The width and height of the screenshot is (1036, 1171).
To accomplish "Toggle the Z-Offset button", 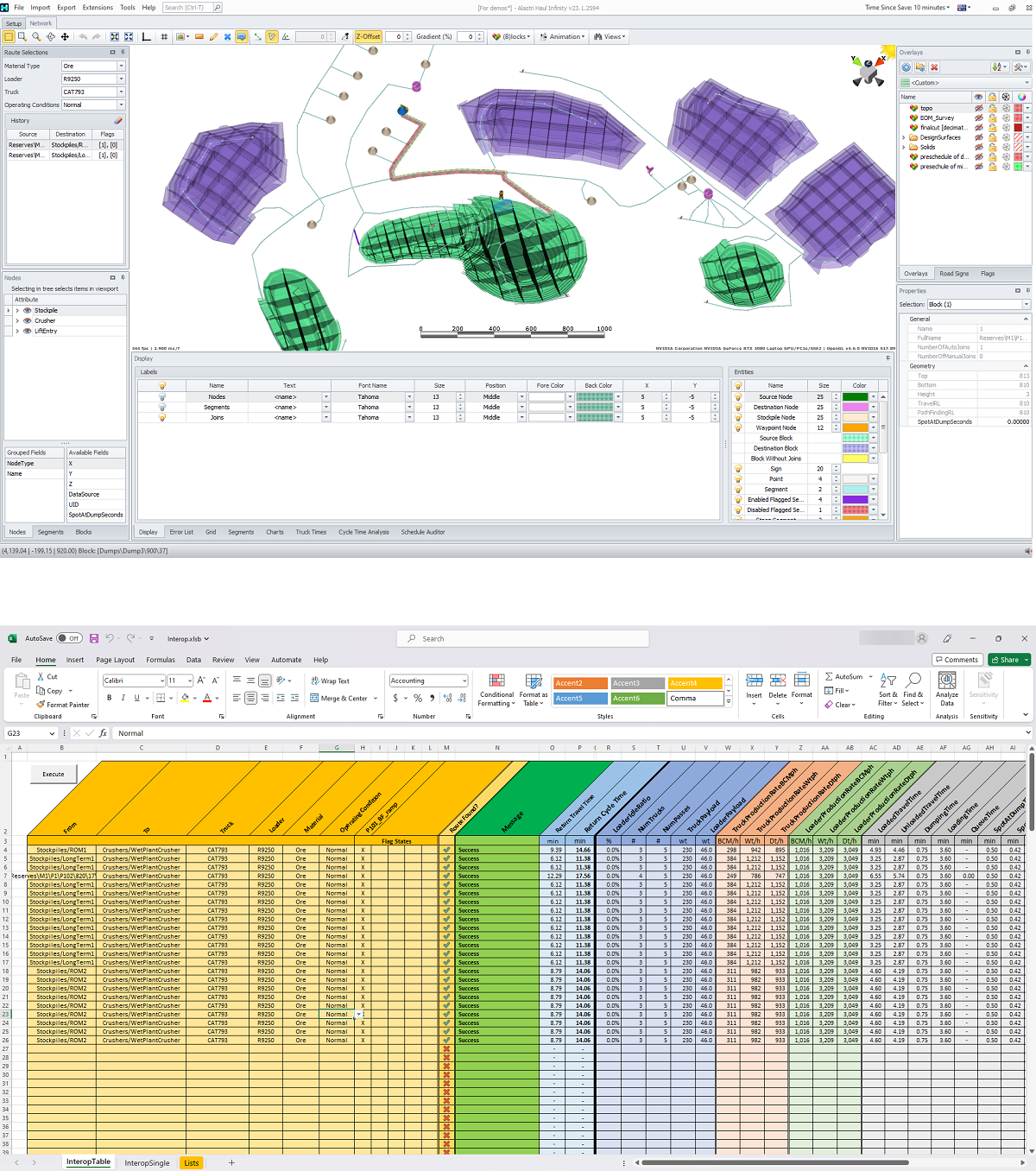I will 368,37.
